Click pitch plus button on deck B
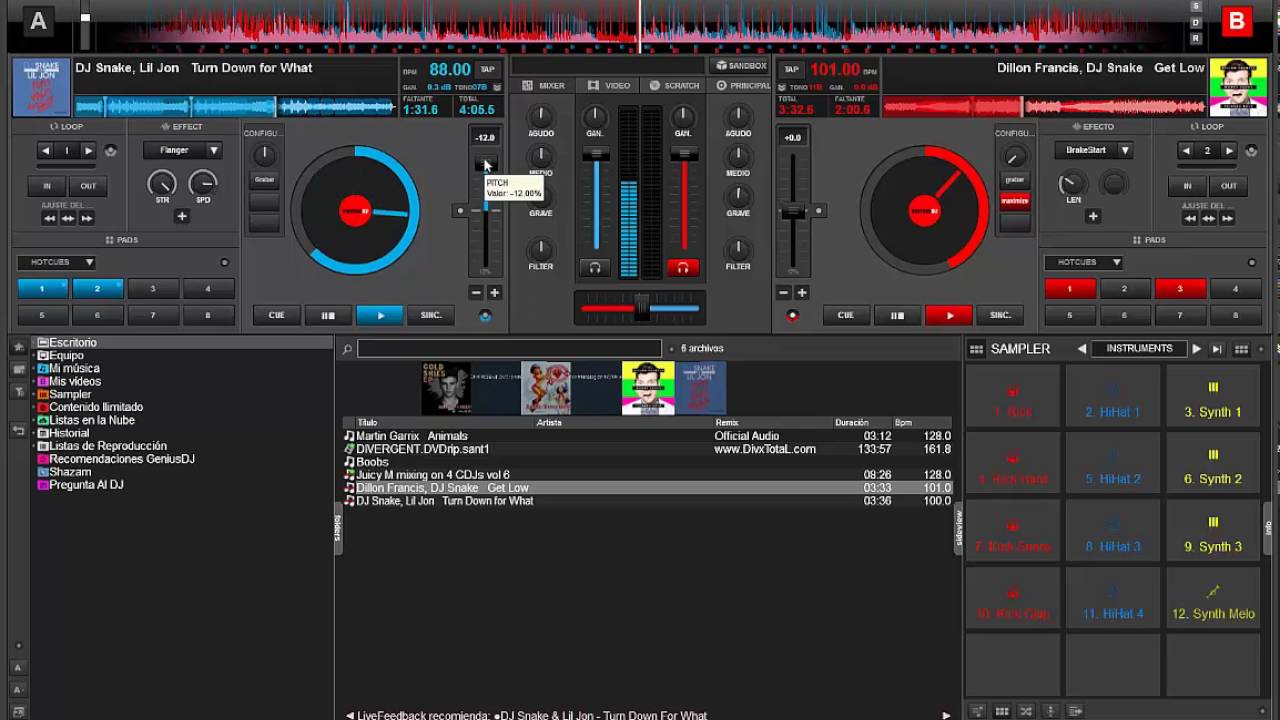Viewport: 1280px width, 720px height. coord(802,293)
